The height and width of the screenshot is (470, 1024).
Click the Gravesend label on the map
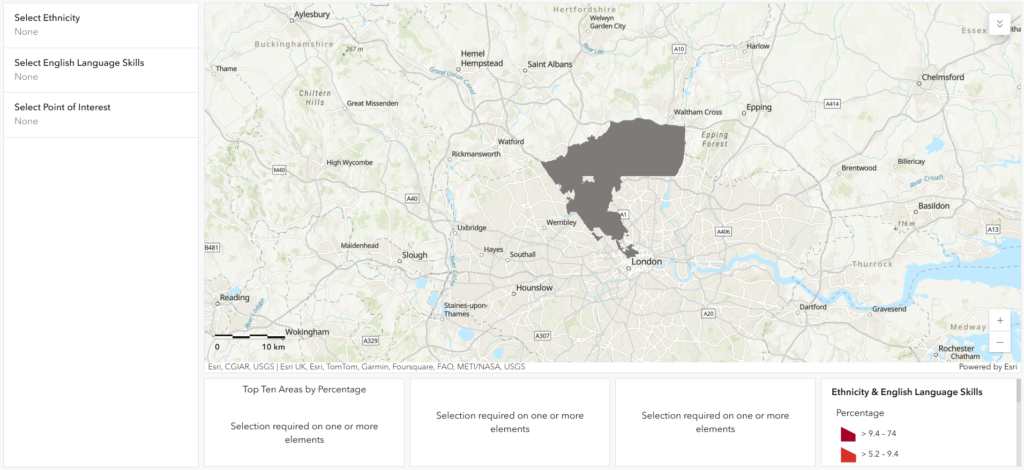point(889,307)
